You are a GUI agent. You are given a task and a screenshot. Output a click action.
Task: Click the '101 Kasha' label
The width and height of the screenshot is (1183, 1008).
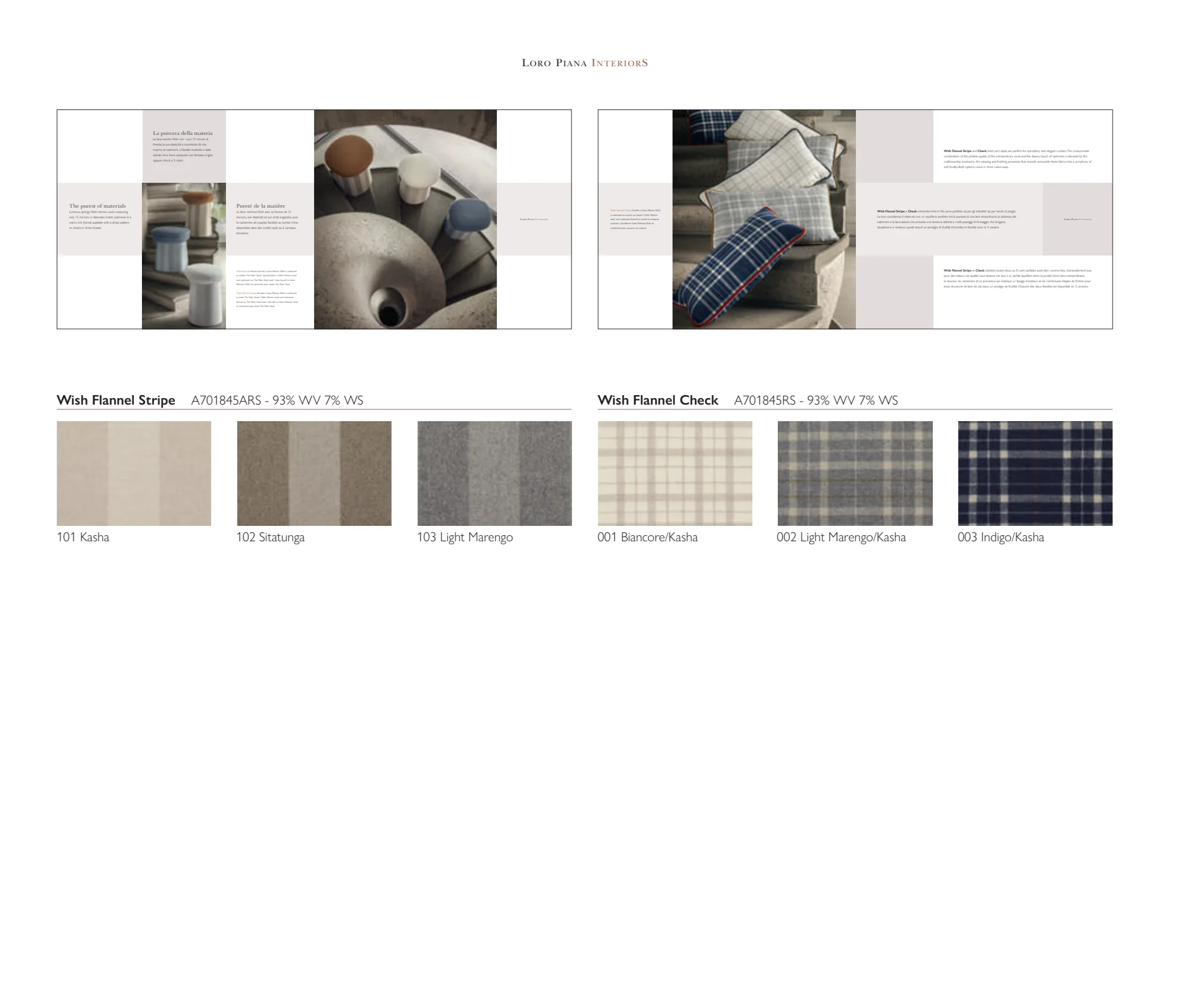pos(83,537)
